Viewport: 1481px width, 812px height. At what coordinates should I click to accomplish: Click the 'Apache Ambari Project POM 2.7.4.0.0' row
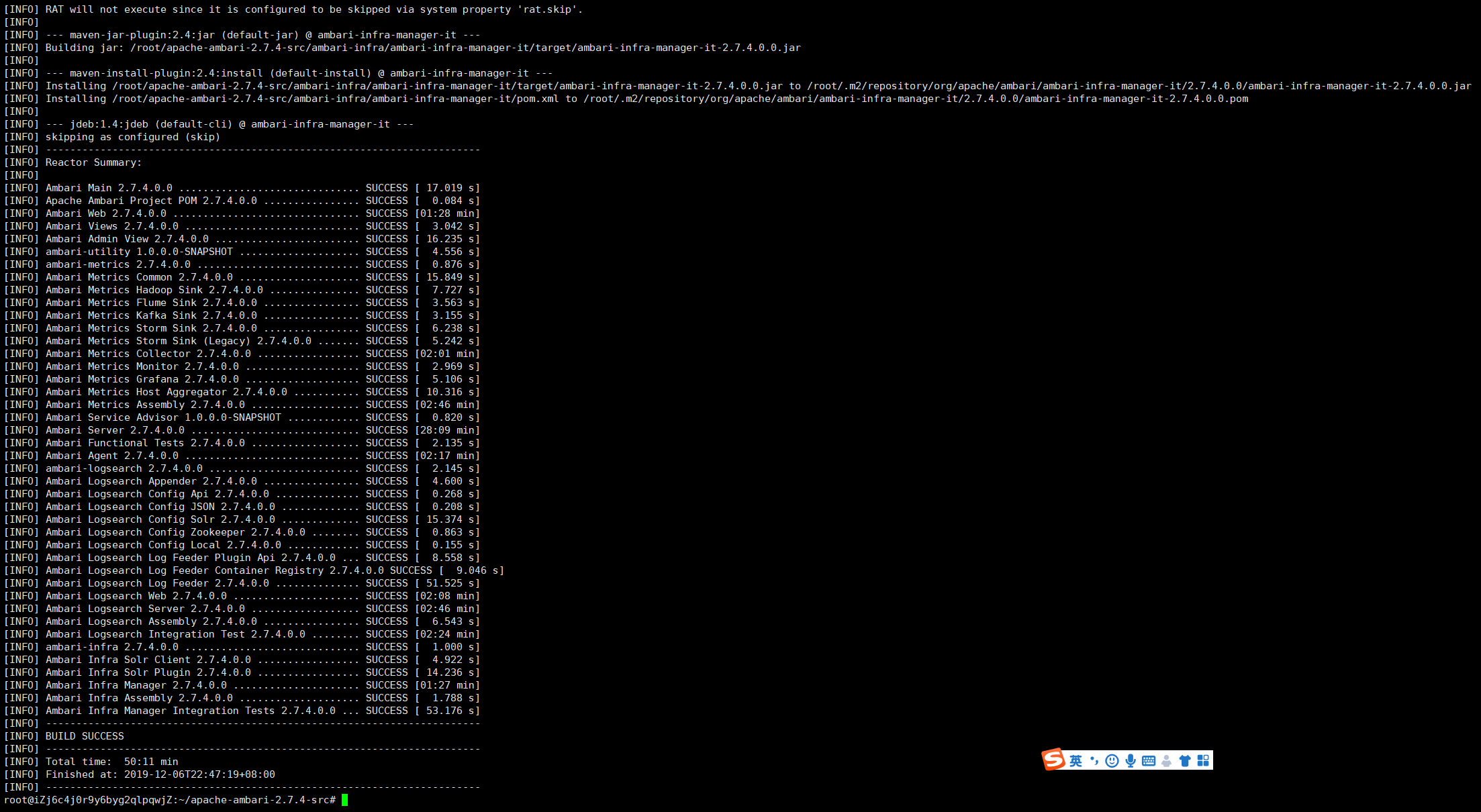242,201
